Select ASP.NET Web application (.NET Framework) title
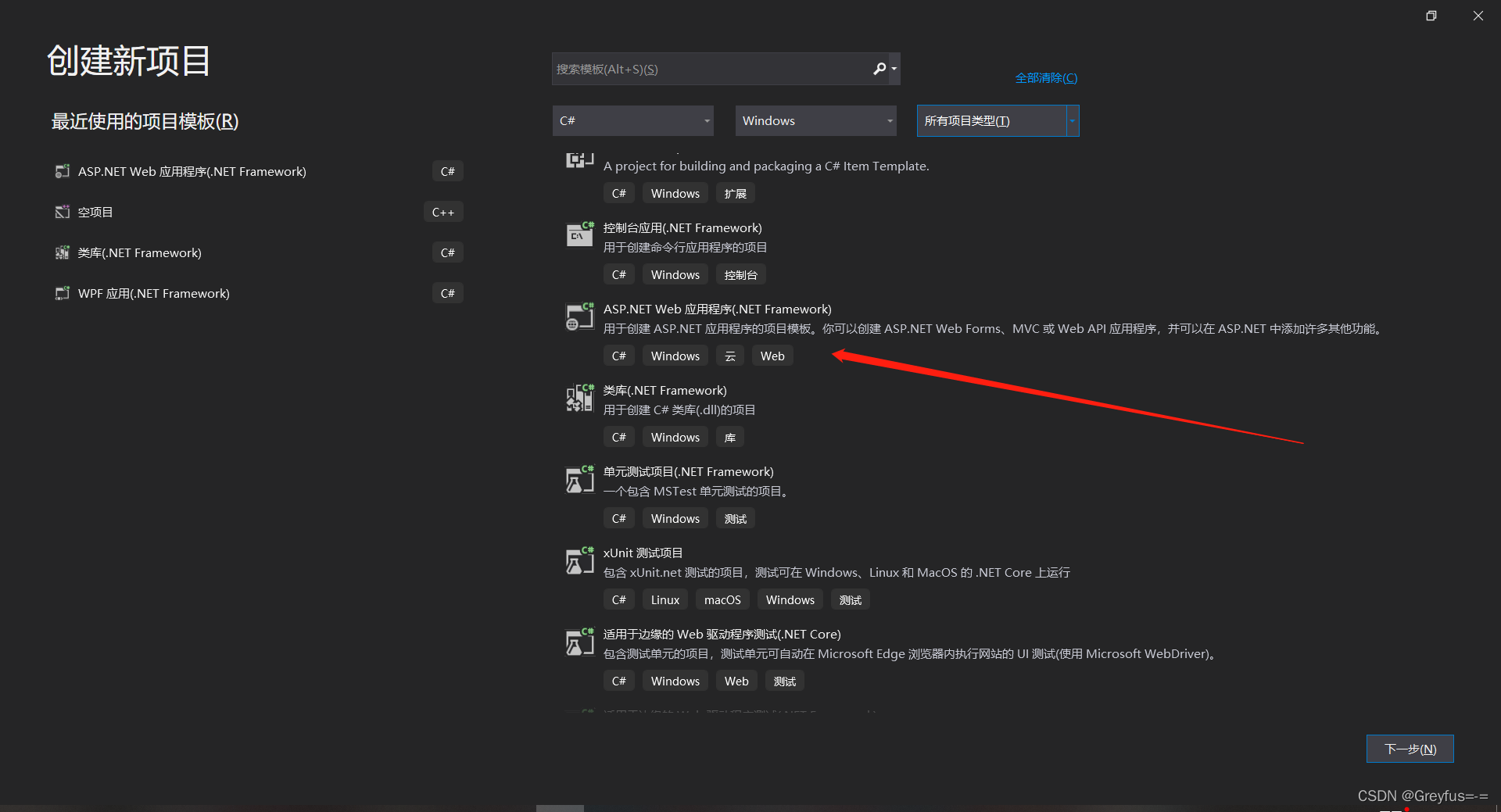 pos(718,309)
